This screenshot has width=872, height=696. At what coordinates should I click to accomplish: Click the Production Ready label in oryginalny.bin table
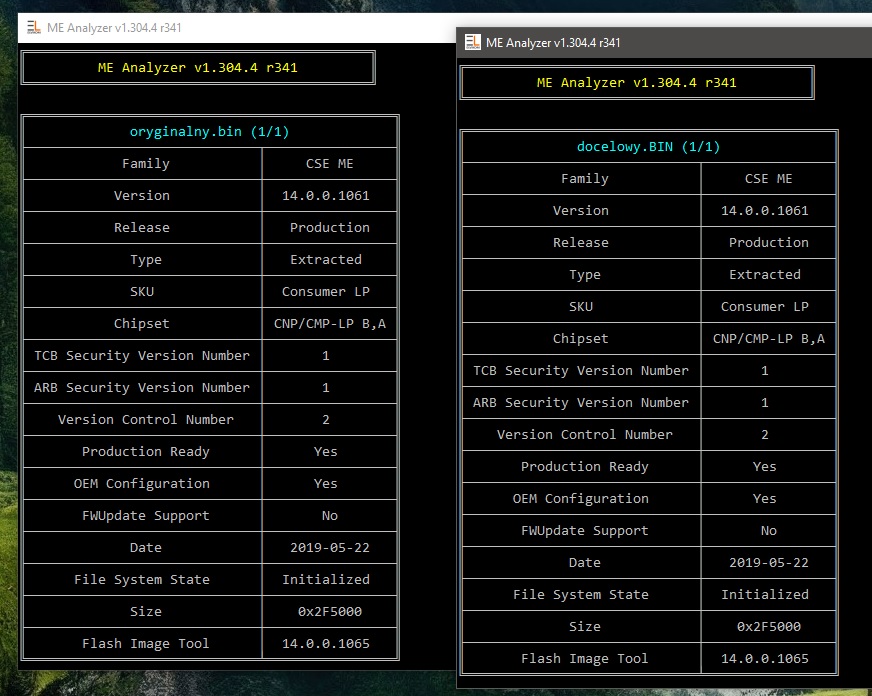pos(146,451)
